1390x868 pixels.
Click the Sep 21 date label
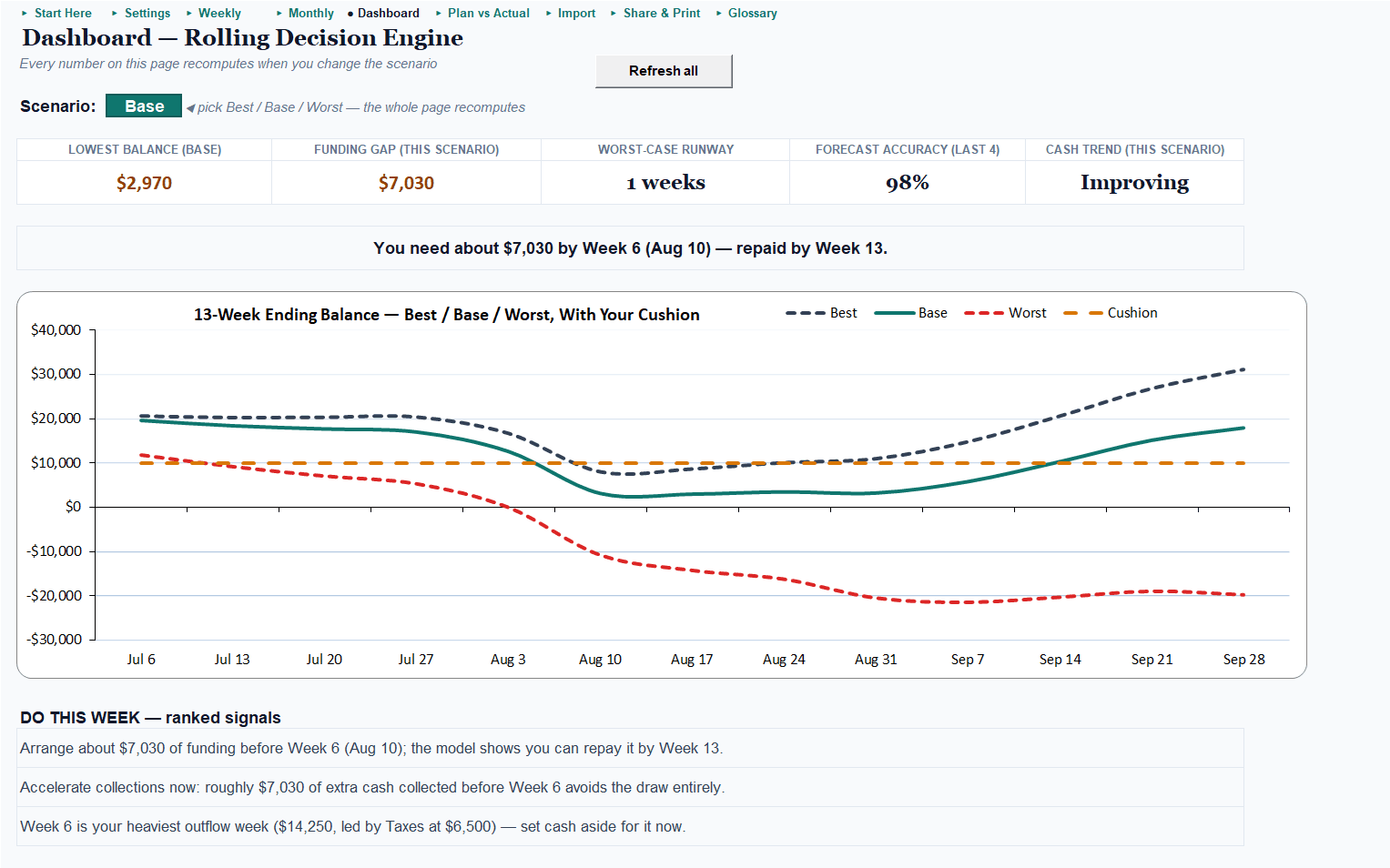tap(1152, 660)
